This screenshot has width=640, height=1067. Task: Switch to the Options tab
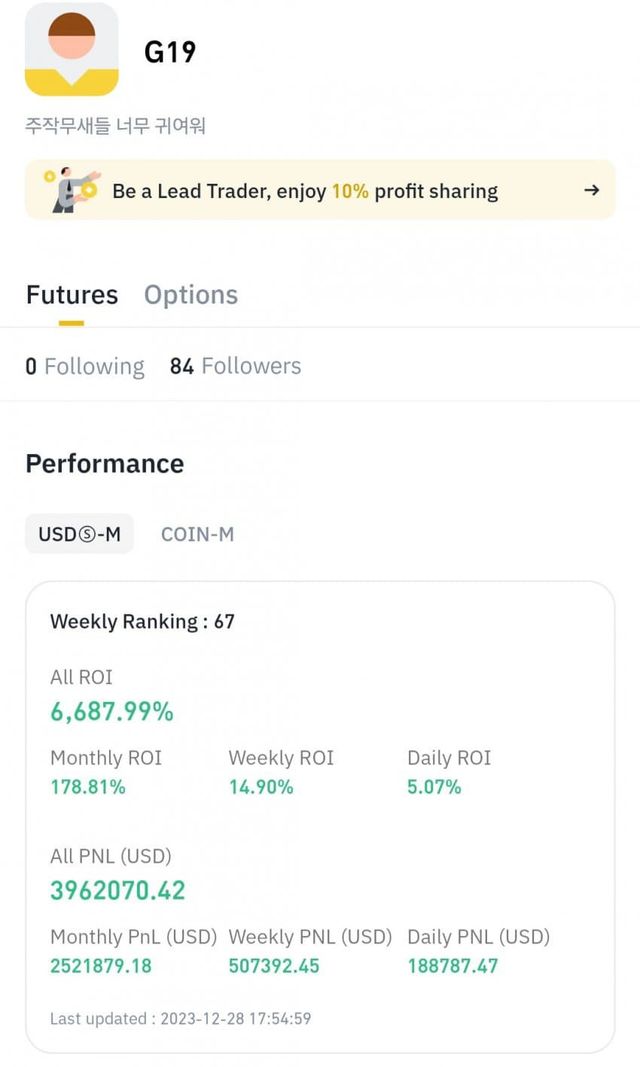tap(191, 295)
